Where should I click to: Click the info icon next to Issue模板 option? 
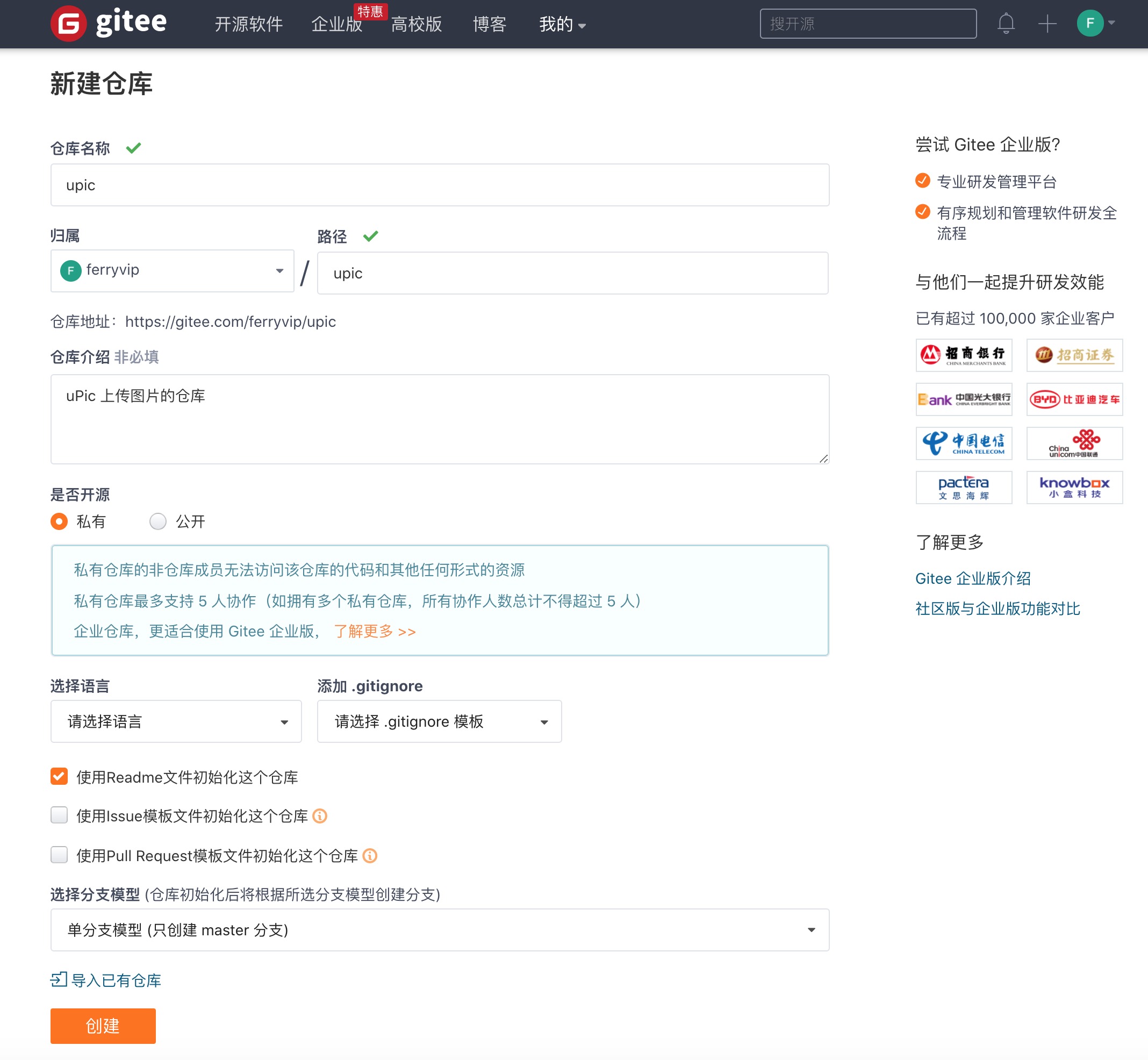tap(320, 815)
